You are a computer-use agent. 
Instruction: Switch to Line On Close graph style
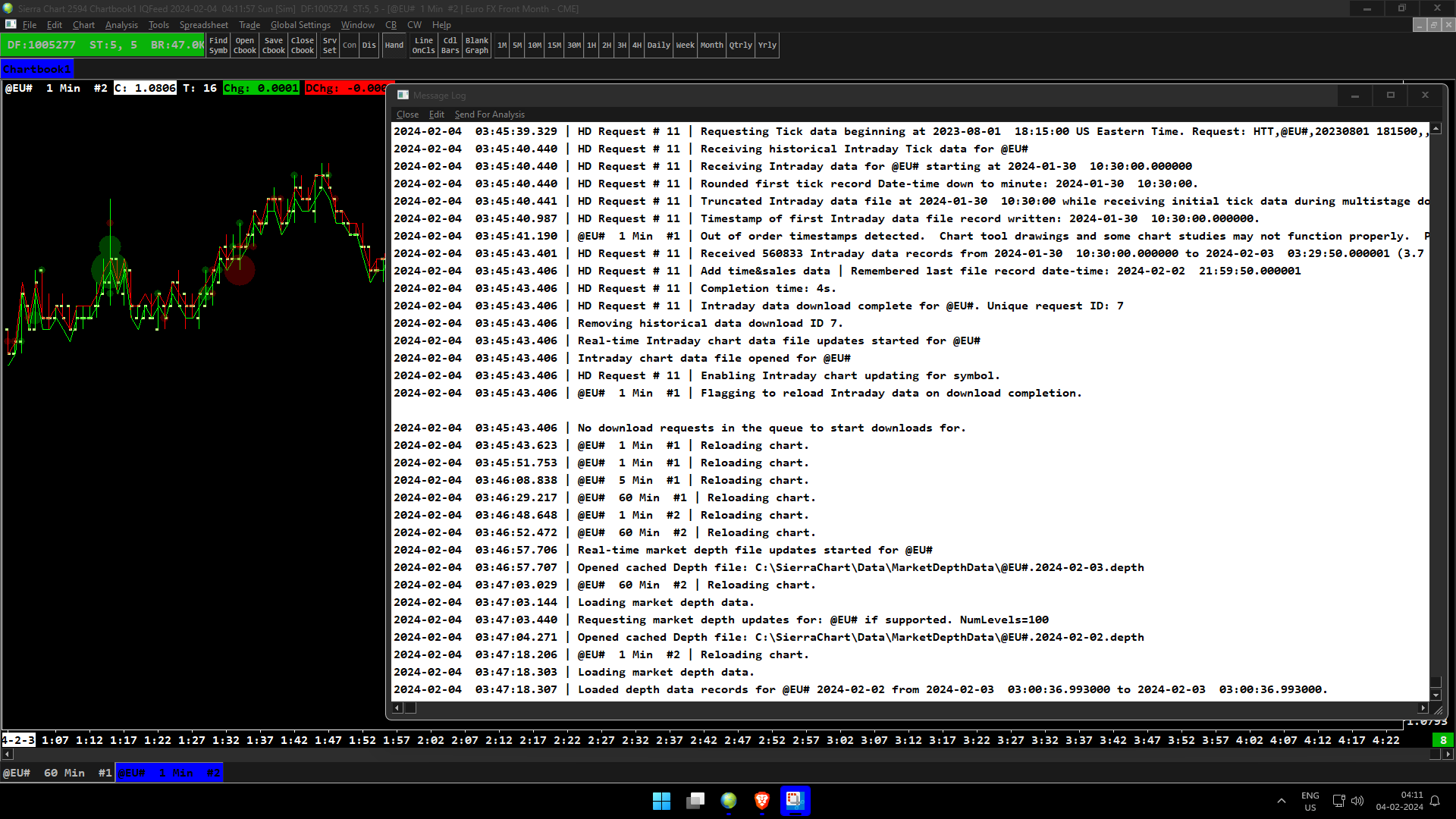click(x=423, y=45)
